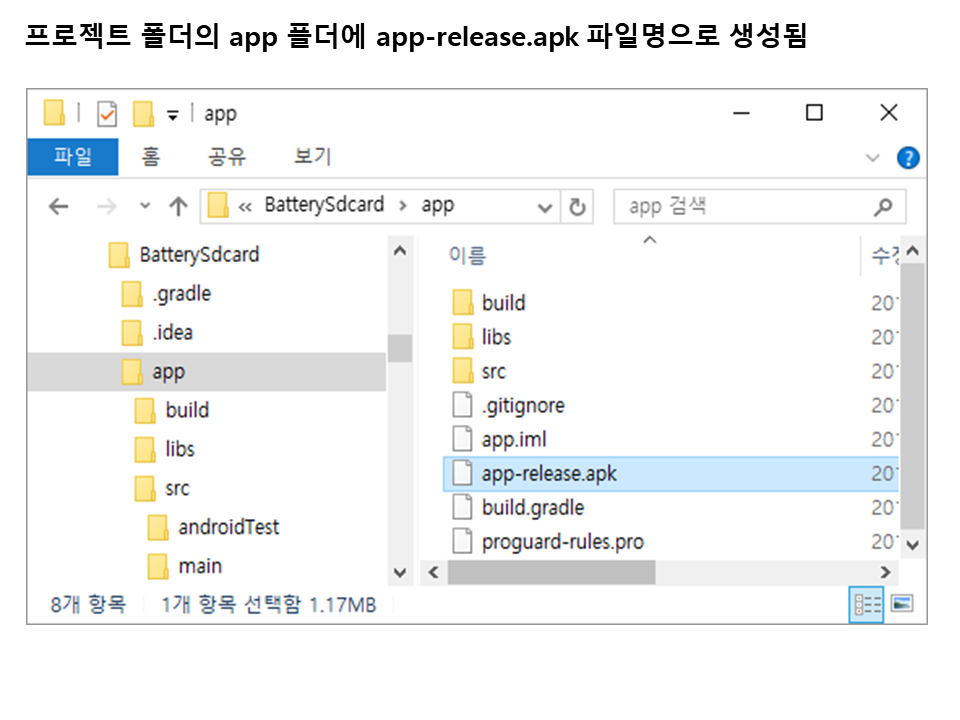Click the Up one level arrow
Viewport: 960px width, 720px height.
tap(178, 207)
